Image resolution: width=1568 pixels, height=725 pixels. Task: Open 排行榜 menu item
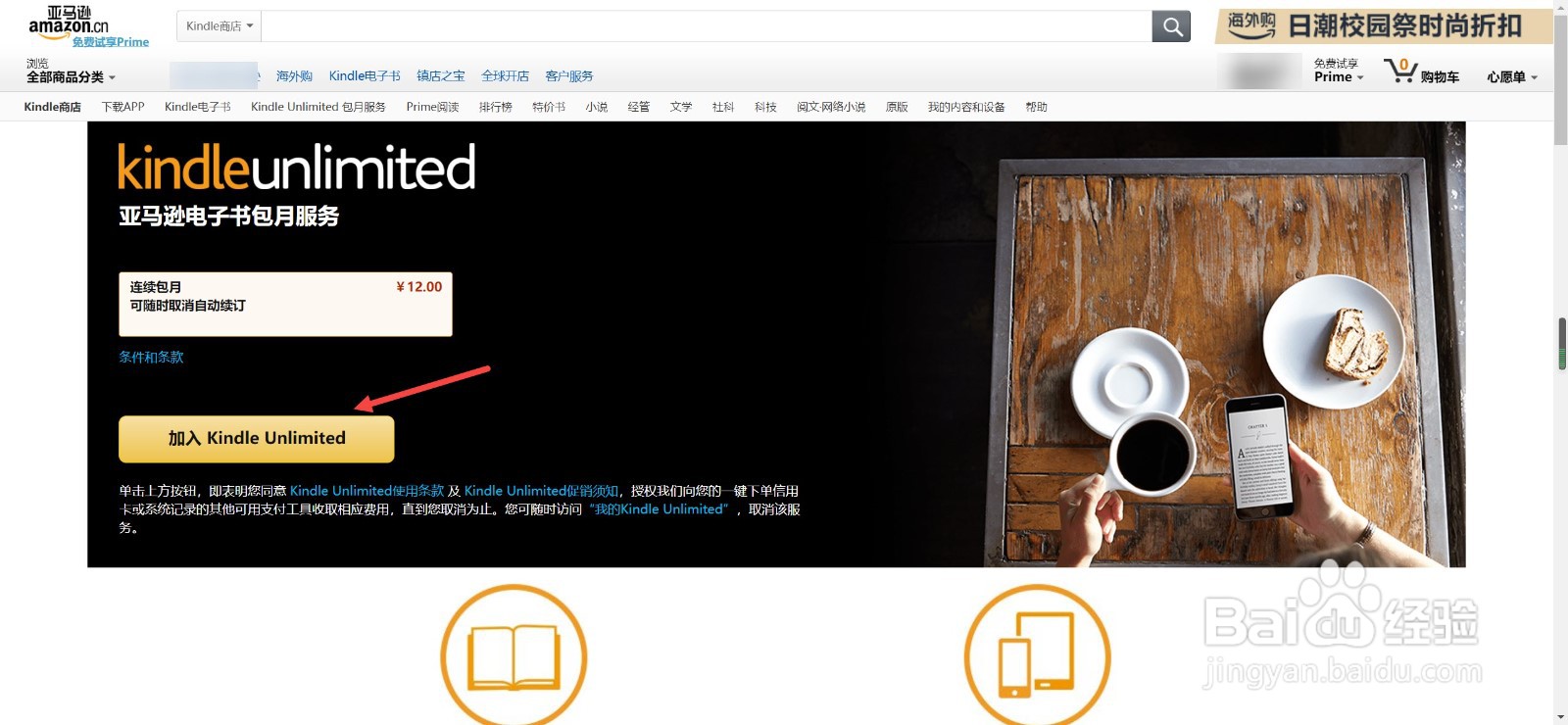[496, 107]
